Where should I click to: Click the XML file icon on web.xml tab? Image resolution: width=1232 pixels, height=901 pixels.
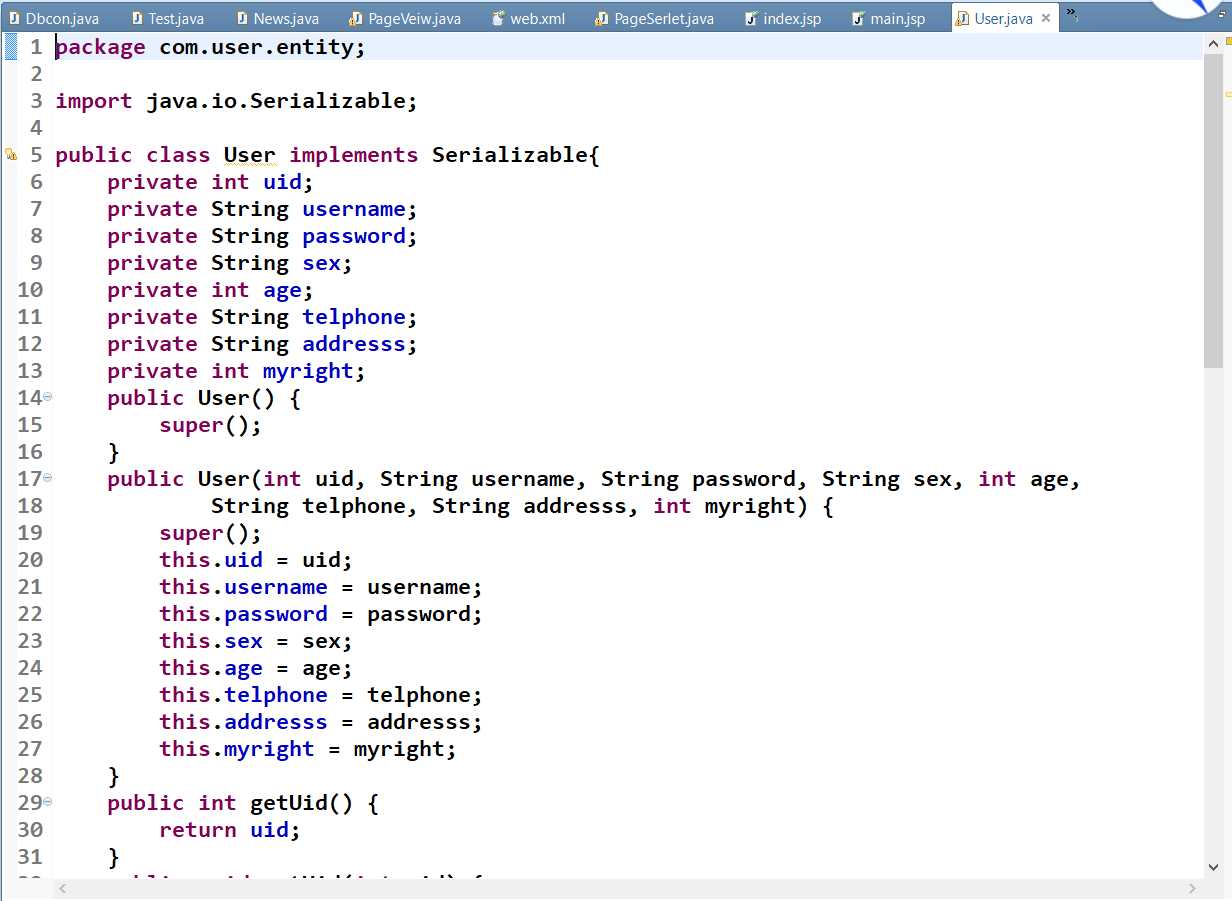tap(498, 18)
